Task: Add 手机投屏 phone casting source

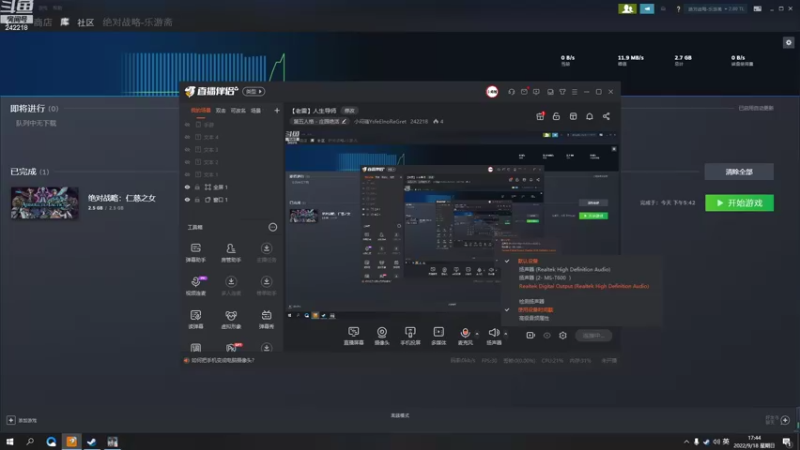Action: pyautogui.click(x=410, y=336)
